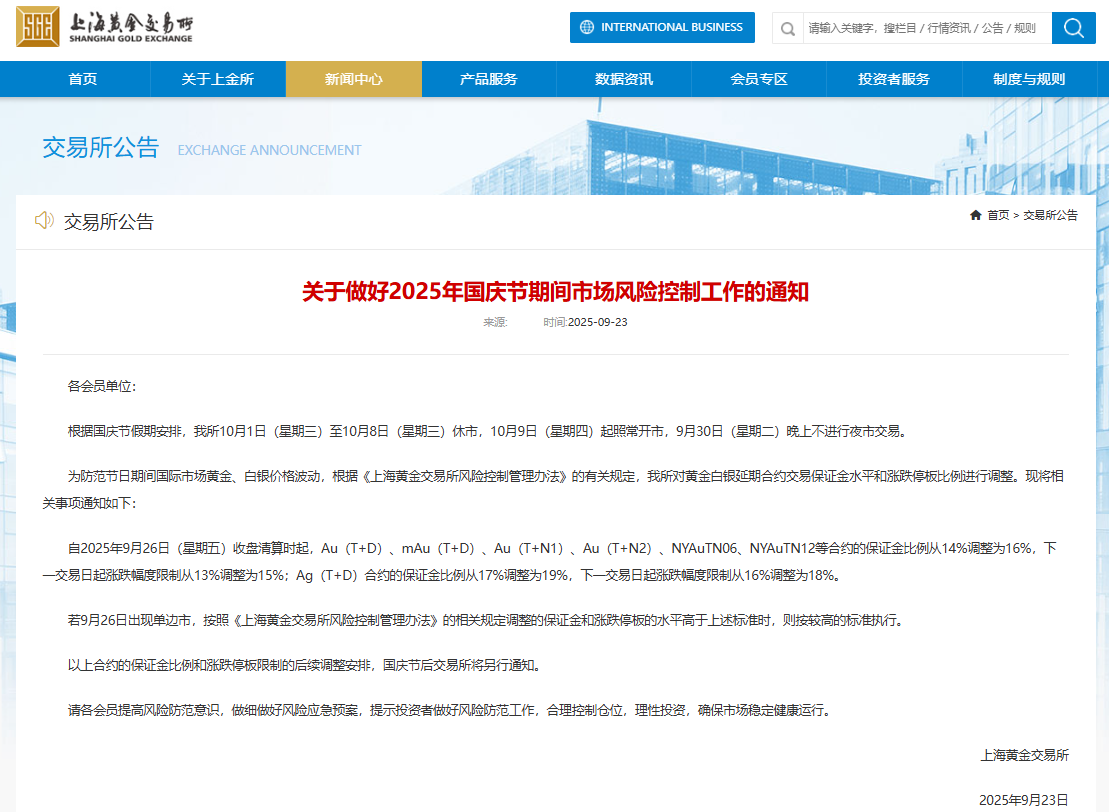This screenshot has width=1109, height=812.
Task: Open the 产品服务 menu
Action: point(489,78)
